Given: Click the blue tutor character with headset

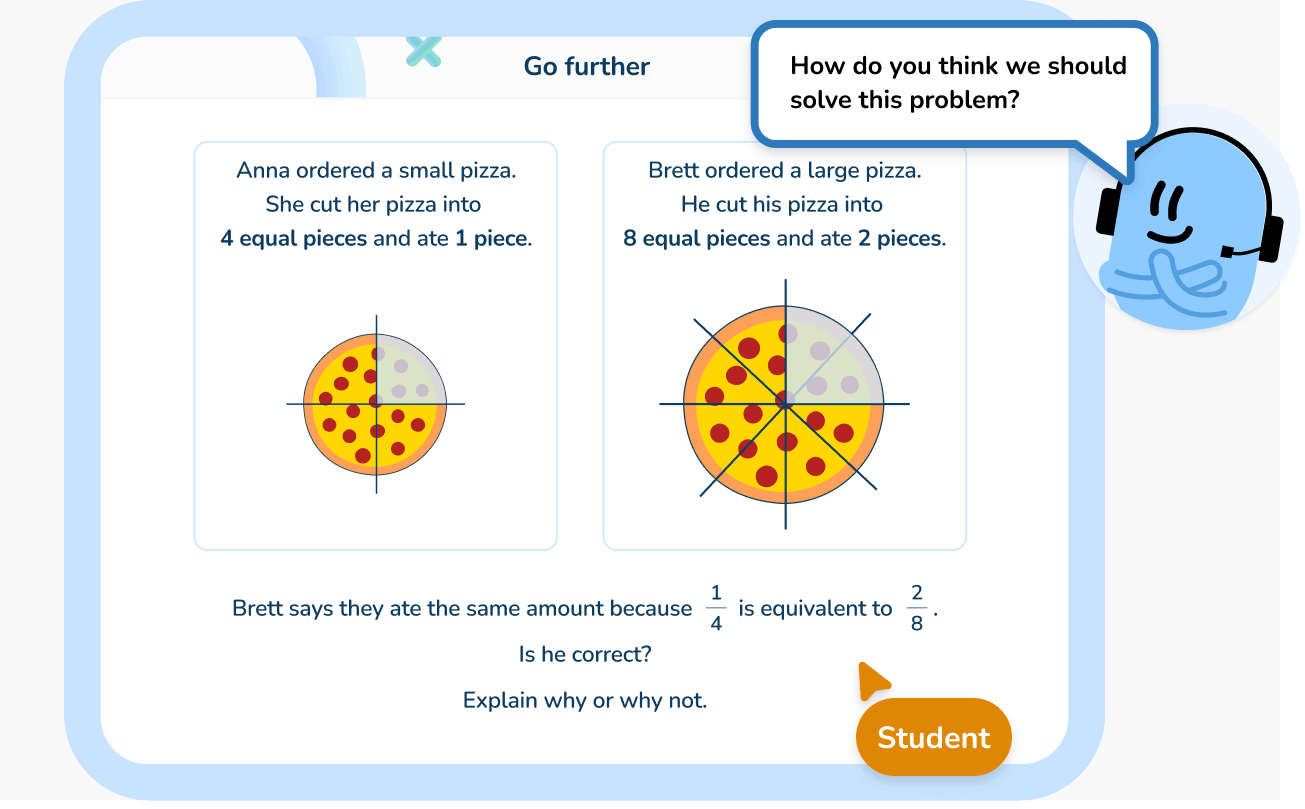Looking at the screenshot, I should pos(1187,231).
